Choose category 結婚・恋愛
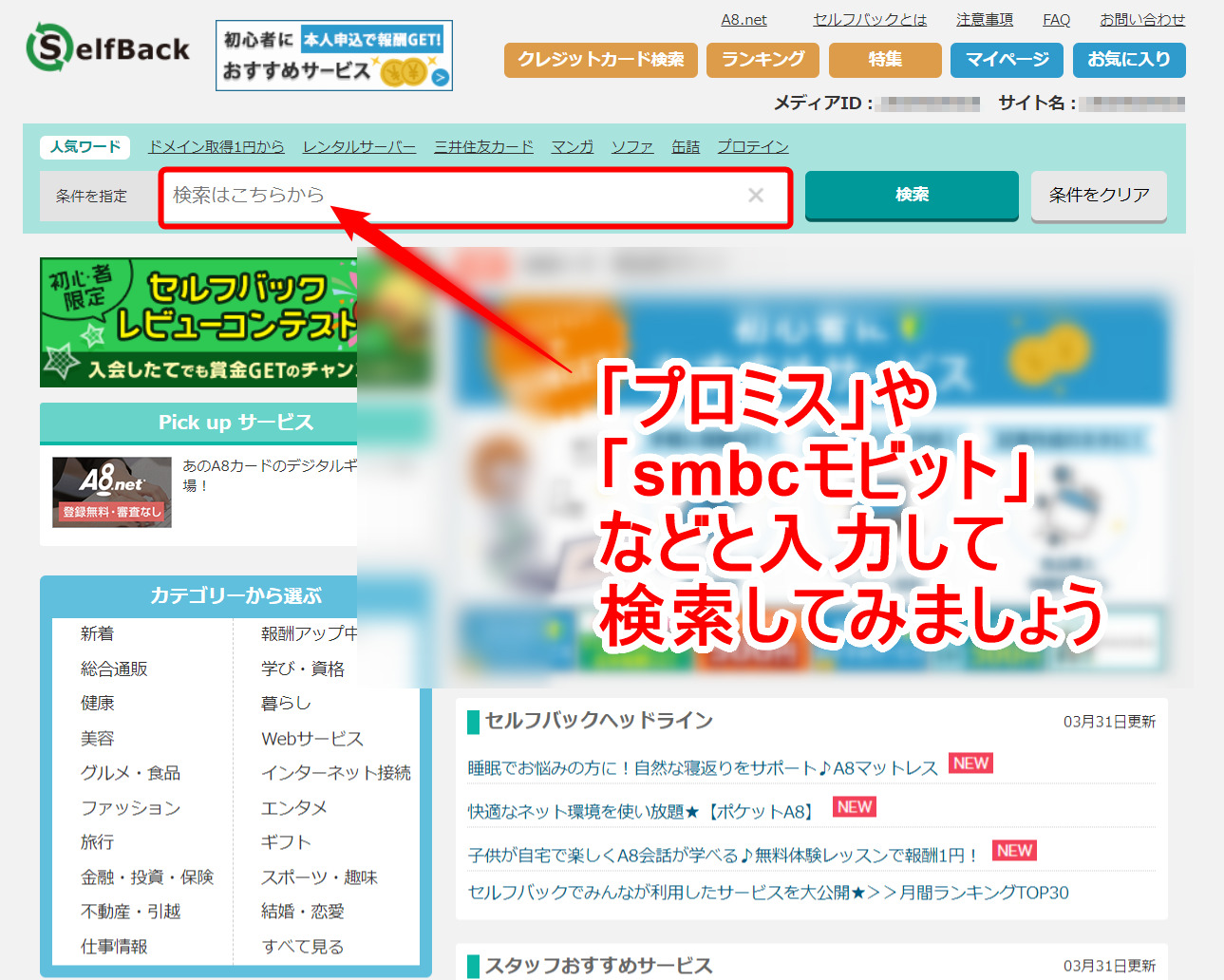Viewport: 1224px width, 980px height. coord(303,912)
